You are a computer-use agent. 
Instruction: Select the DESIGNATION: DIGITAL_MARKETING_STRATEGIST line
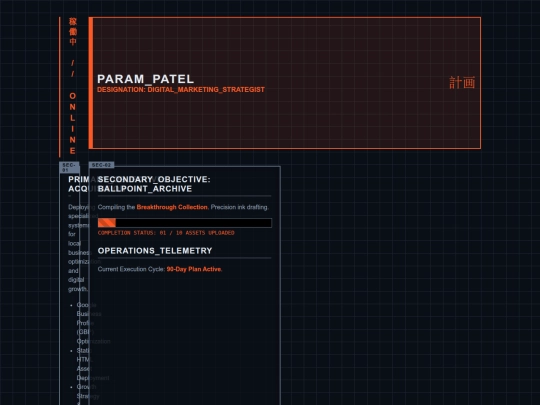[181, 90]
